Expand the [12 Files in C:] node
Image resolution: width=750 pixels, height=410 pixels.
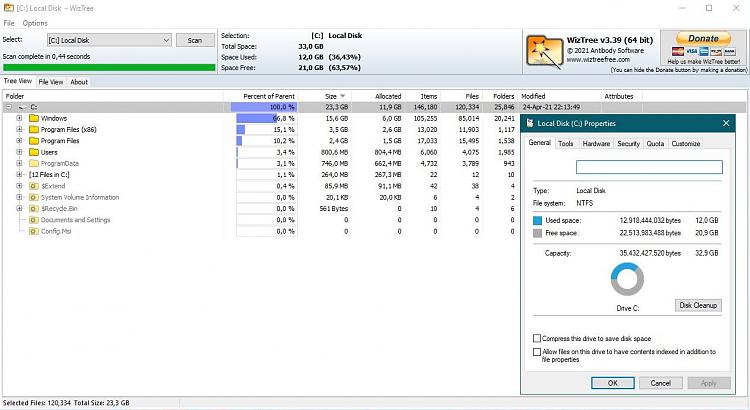click(20, 175)
